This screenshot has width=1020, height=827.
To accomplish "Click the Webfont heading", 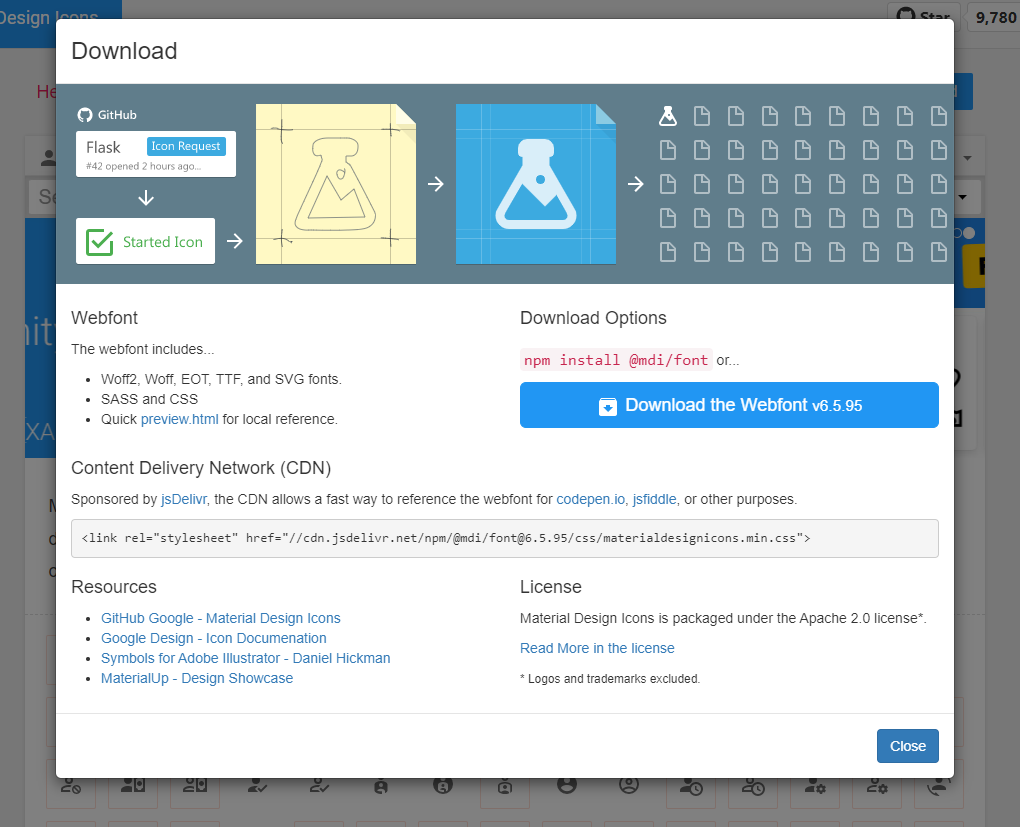I will coord(104,318).
